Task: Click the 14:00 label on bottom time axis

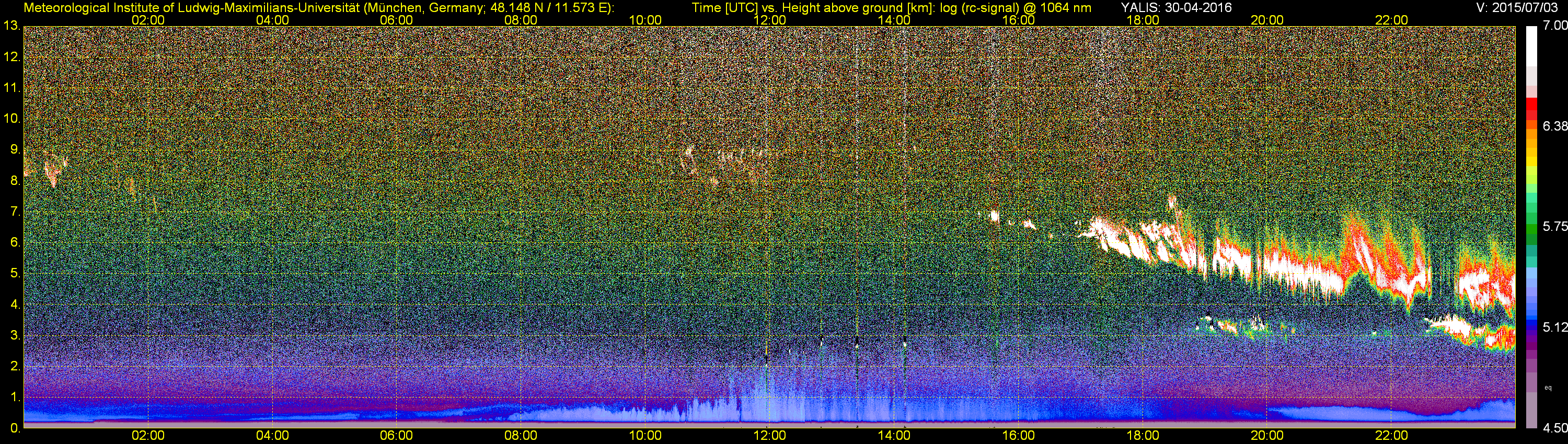Action: (894, 436)
